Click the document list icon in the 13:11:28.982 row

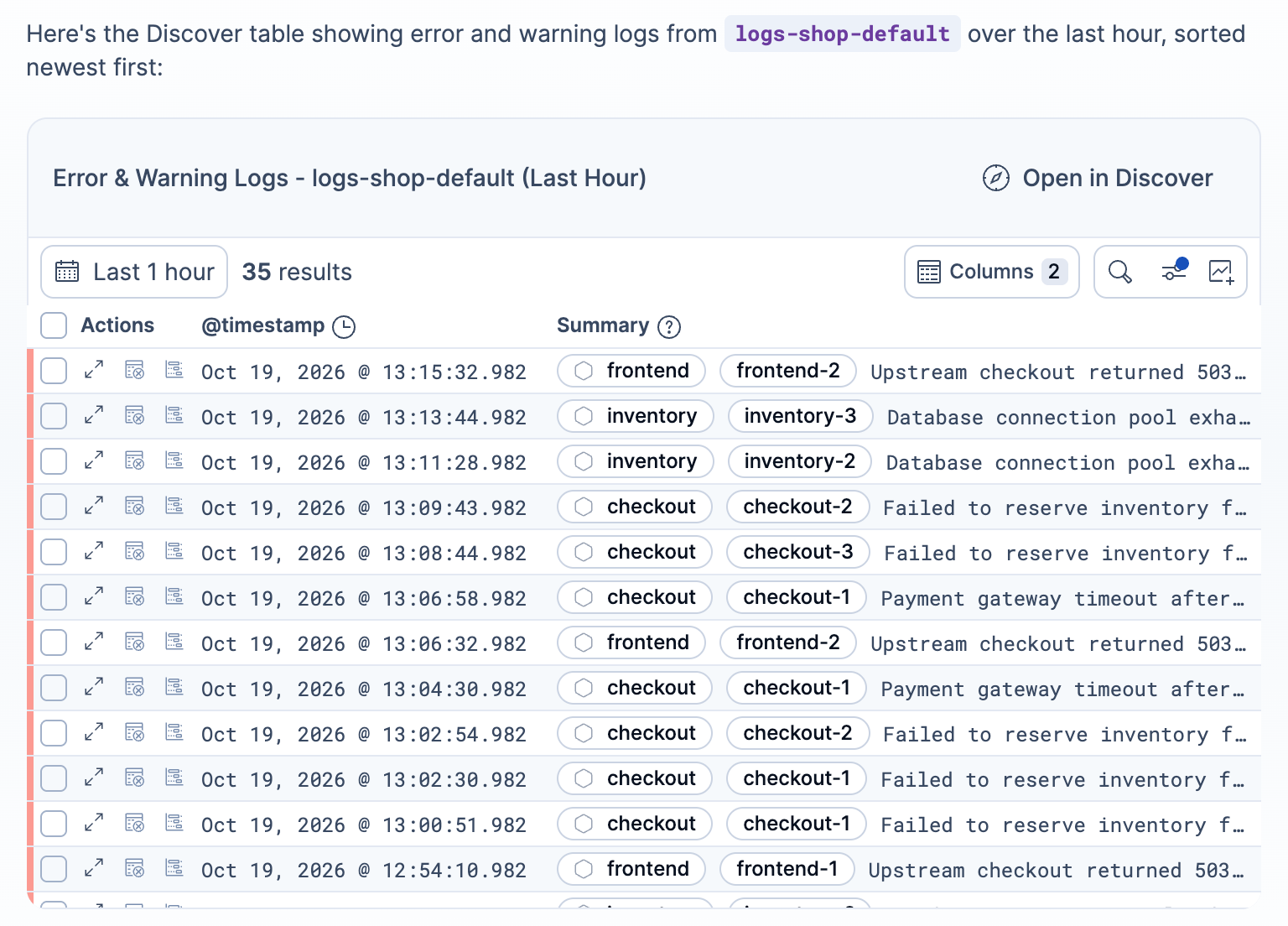click(x=174, y=460)
